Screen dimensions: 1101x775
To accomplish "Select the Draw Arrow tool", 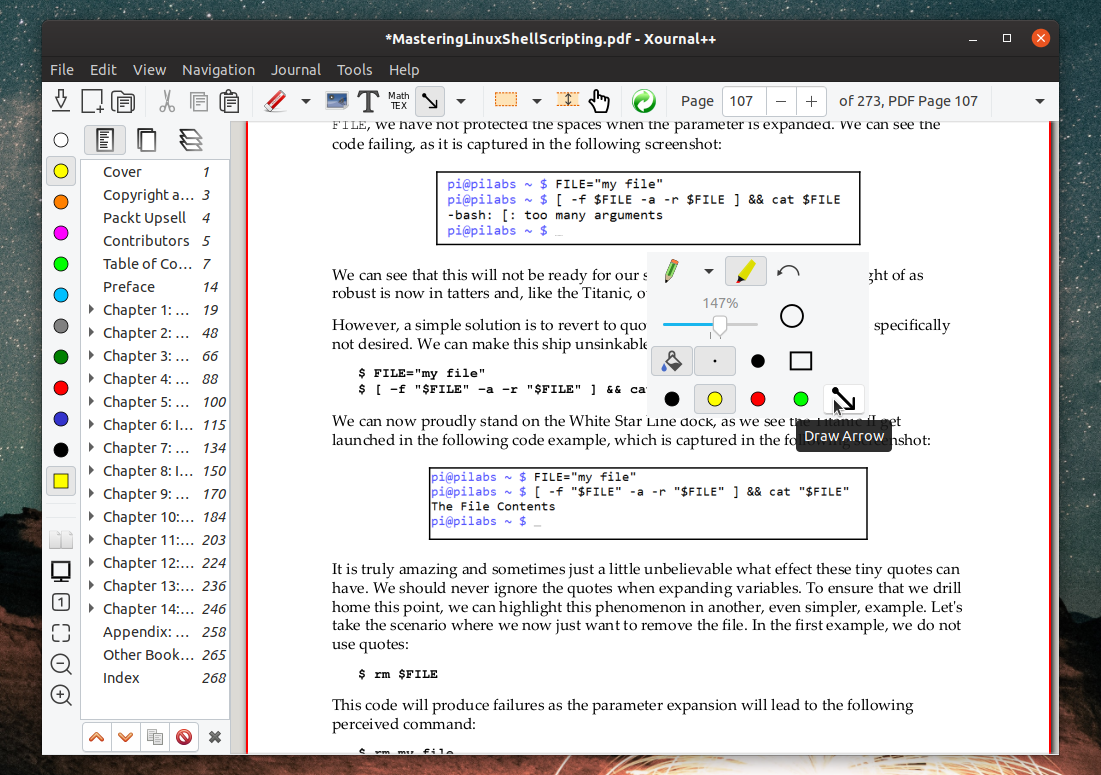I will (x=844, y=398).
